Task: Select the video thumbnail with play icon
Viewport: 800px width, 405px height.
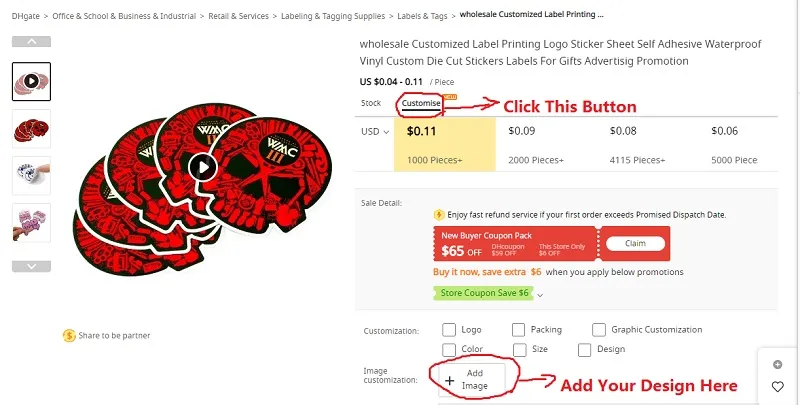Action: tap(32, 81)
